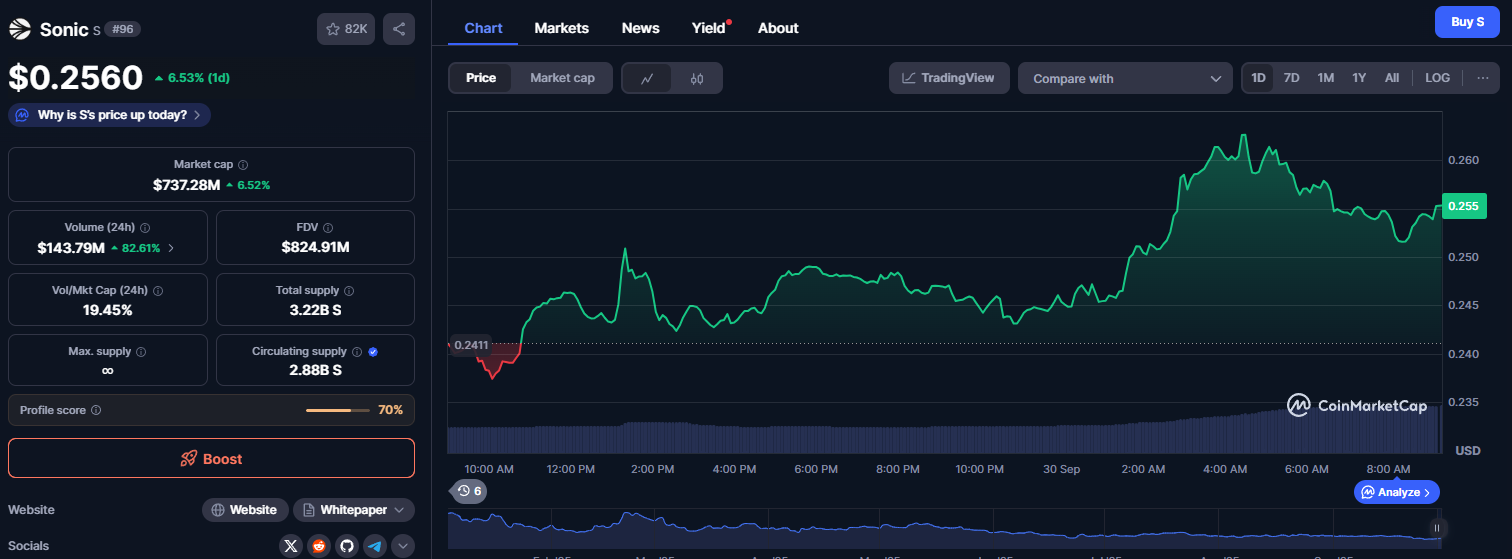Open the About tab
1512x559 pixels.
pos(778,28)
